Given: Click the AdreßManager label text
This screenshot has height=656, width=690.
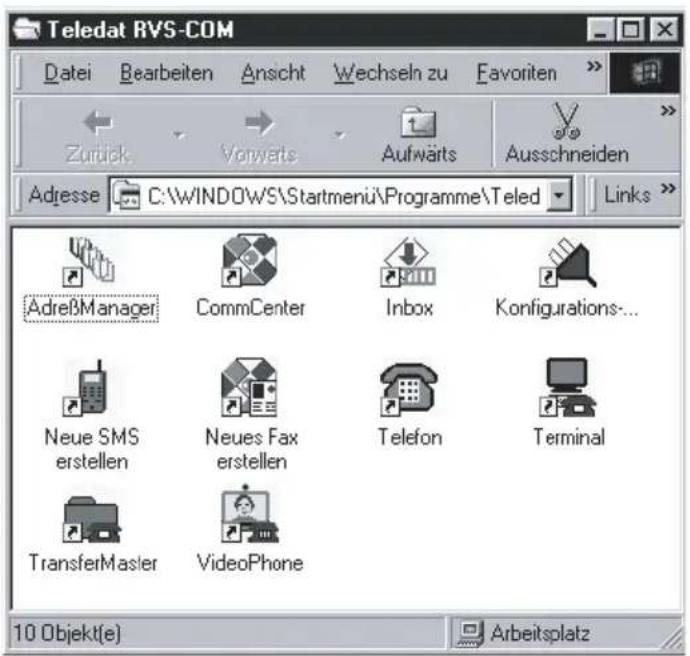Looking at the screenshot, I should pyautogui.click(x=91, y=308).
